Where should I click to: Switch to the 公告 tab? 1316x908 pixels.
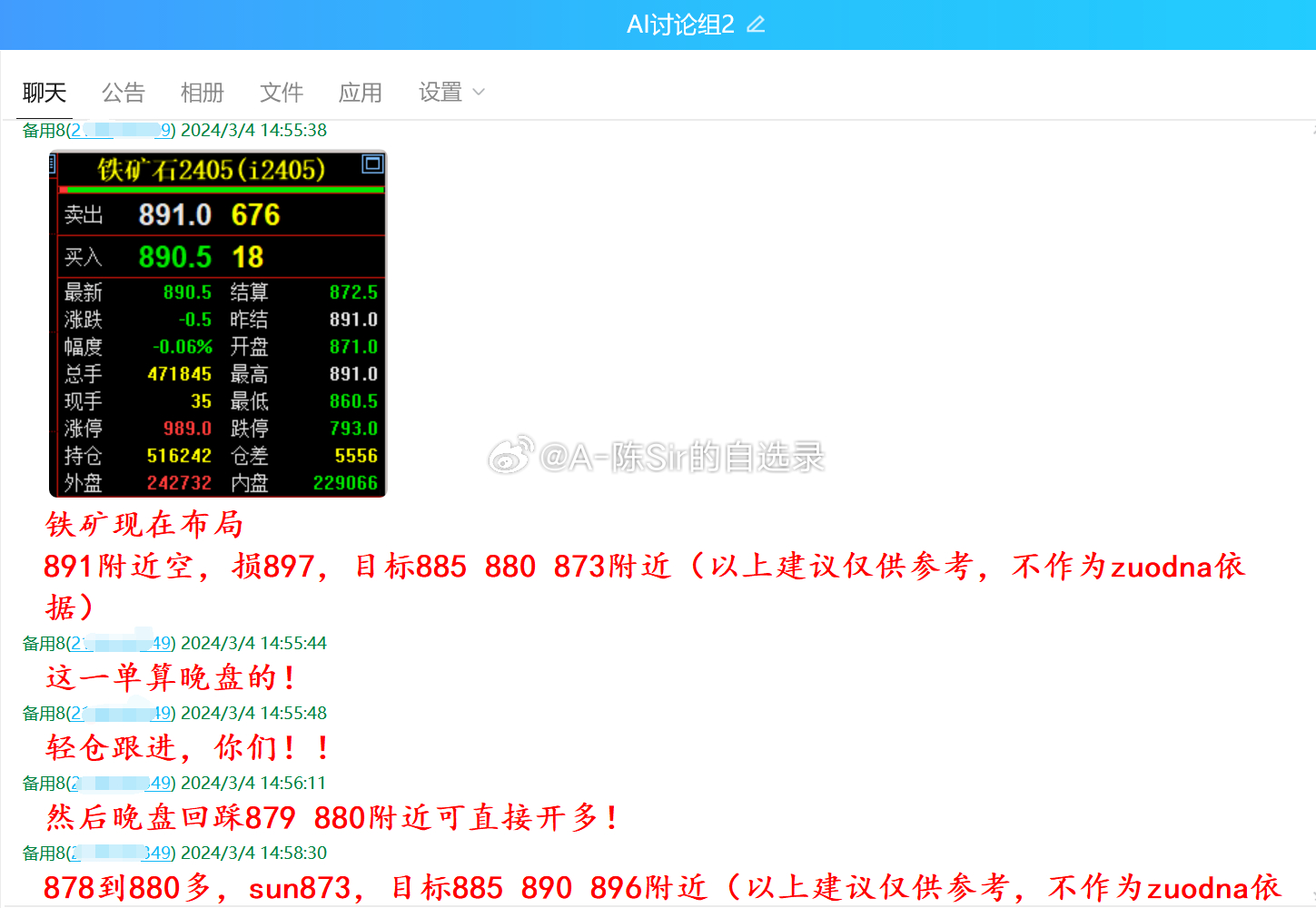point(124,93)
